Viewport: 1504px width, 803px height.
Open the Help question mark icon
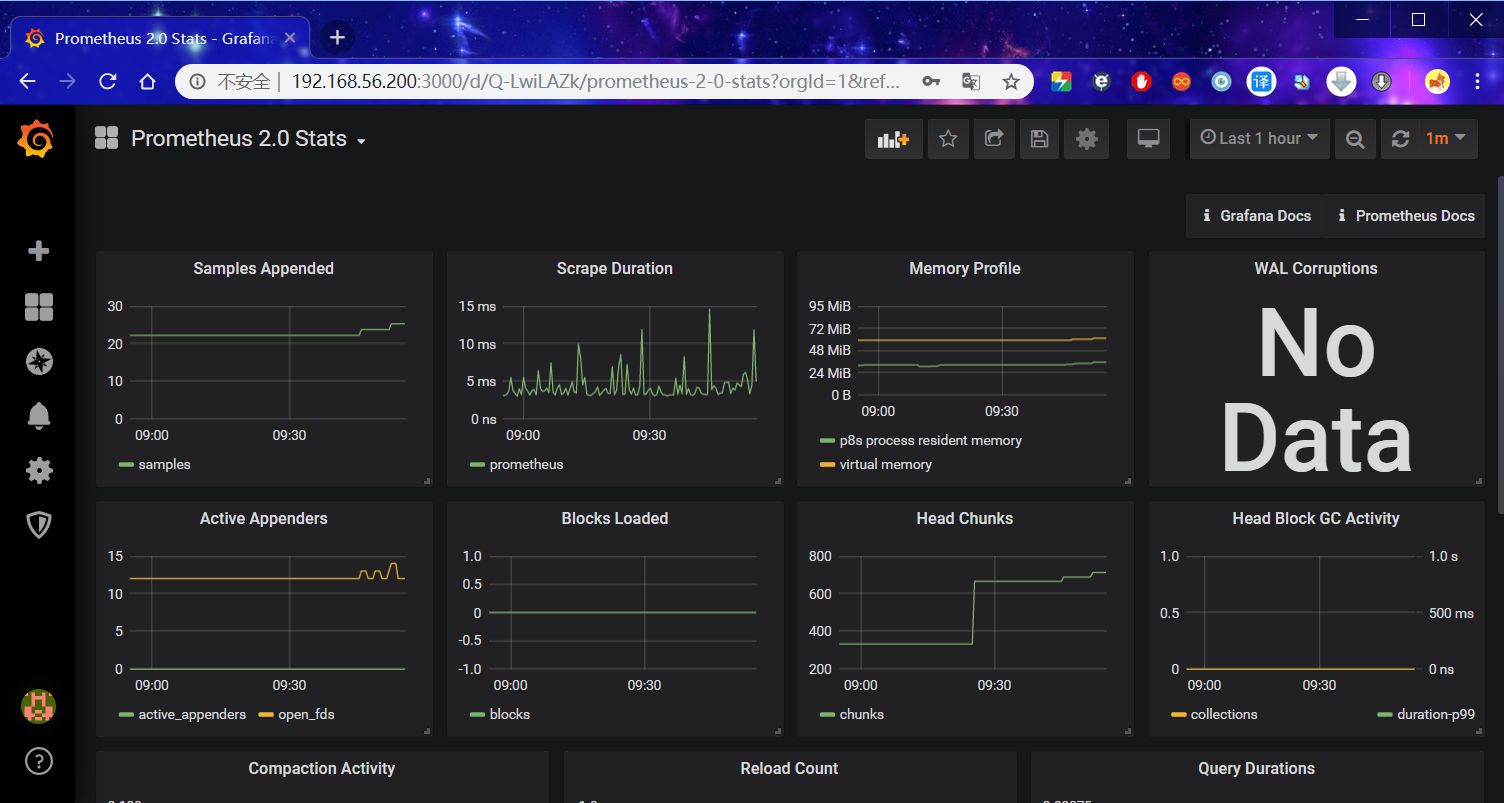(x=38, y=761)
